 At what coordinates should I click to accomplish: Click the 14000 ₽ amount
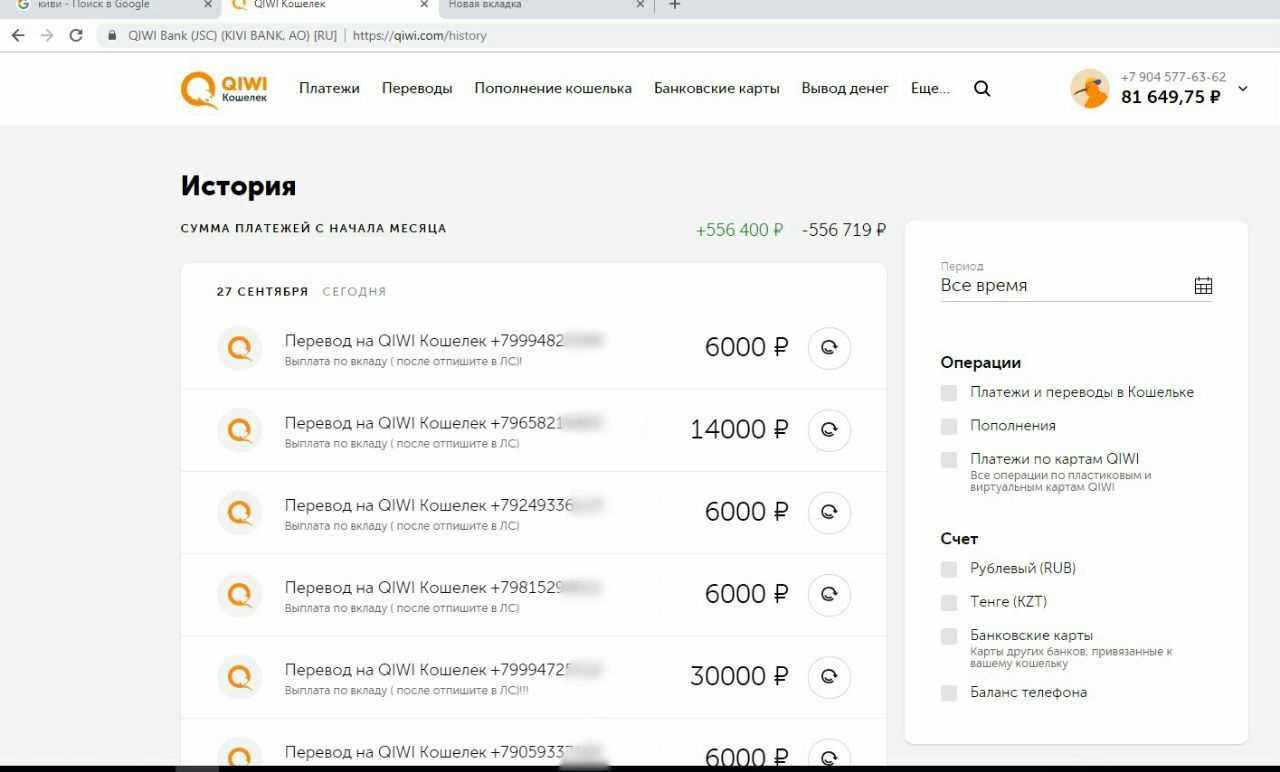click(739, 429)
